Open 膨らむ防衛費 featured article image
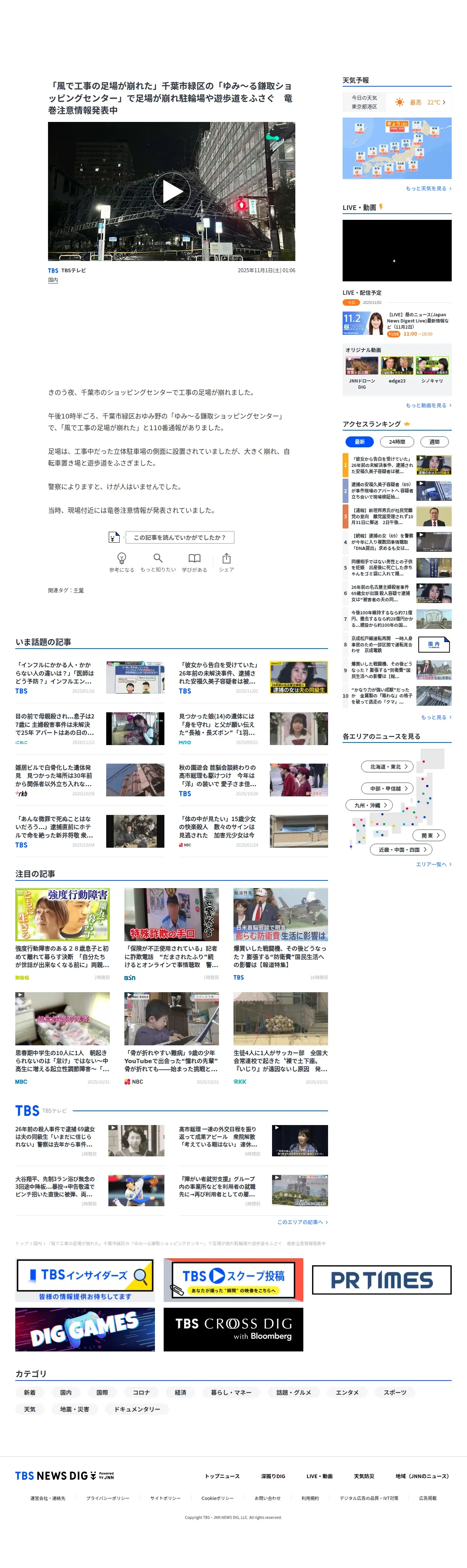This screenshot has width=467, height=1568. point(280,915)
